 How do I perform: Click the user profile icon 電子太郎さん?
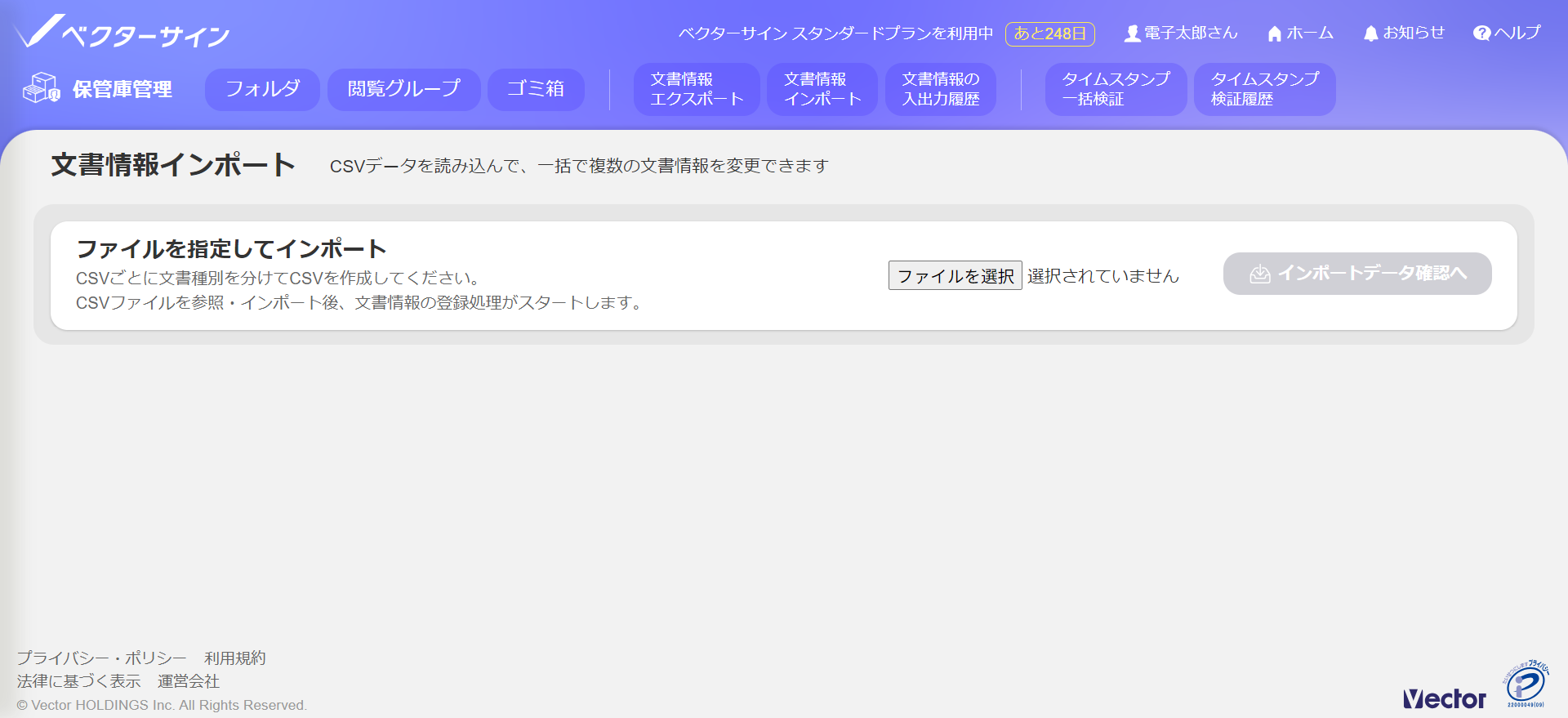1132,33
